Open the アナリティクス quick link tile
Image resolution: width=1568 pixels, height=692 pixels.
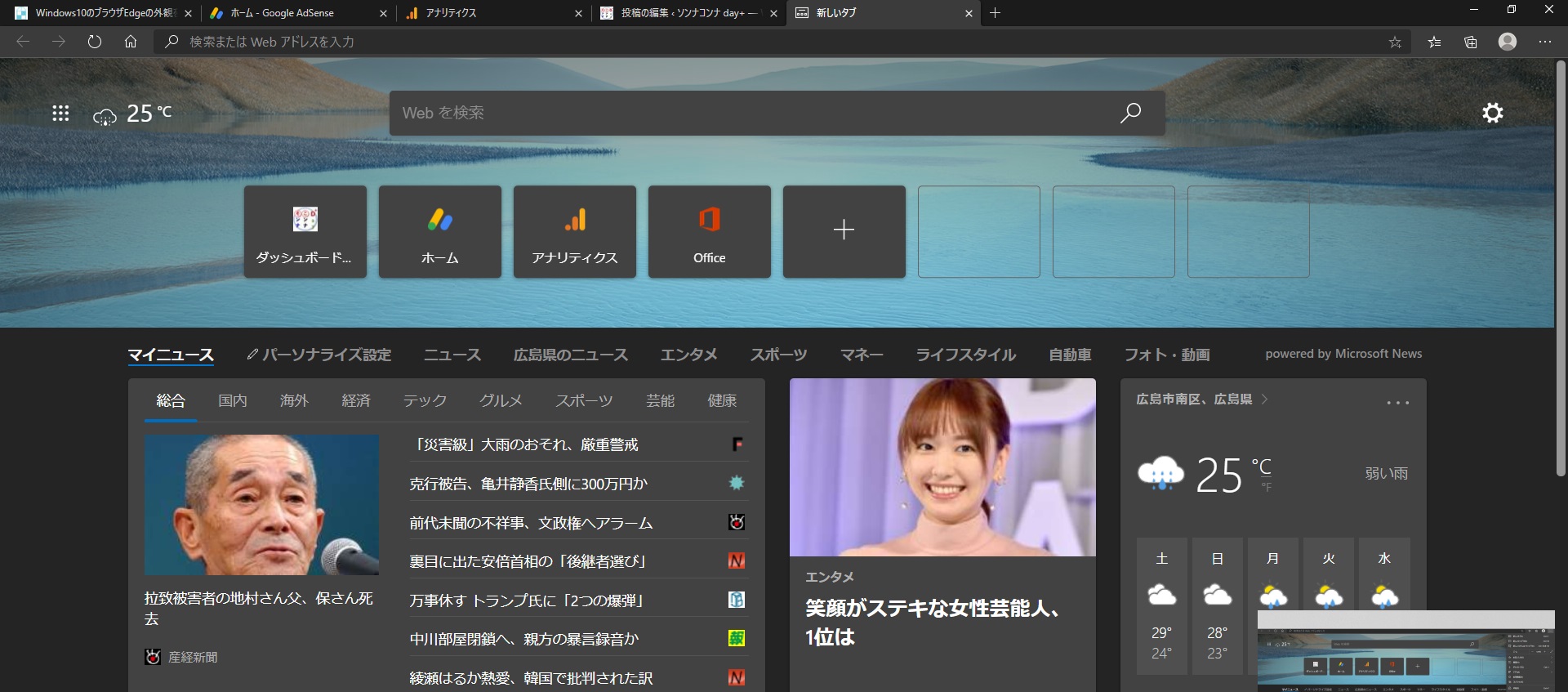pos(574,232)
